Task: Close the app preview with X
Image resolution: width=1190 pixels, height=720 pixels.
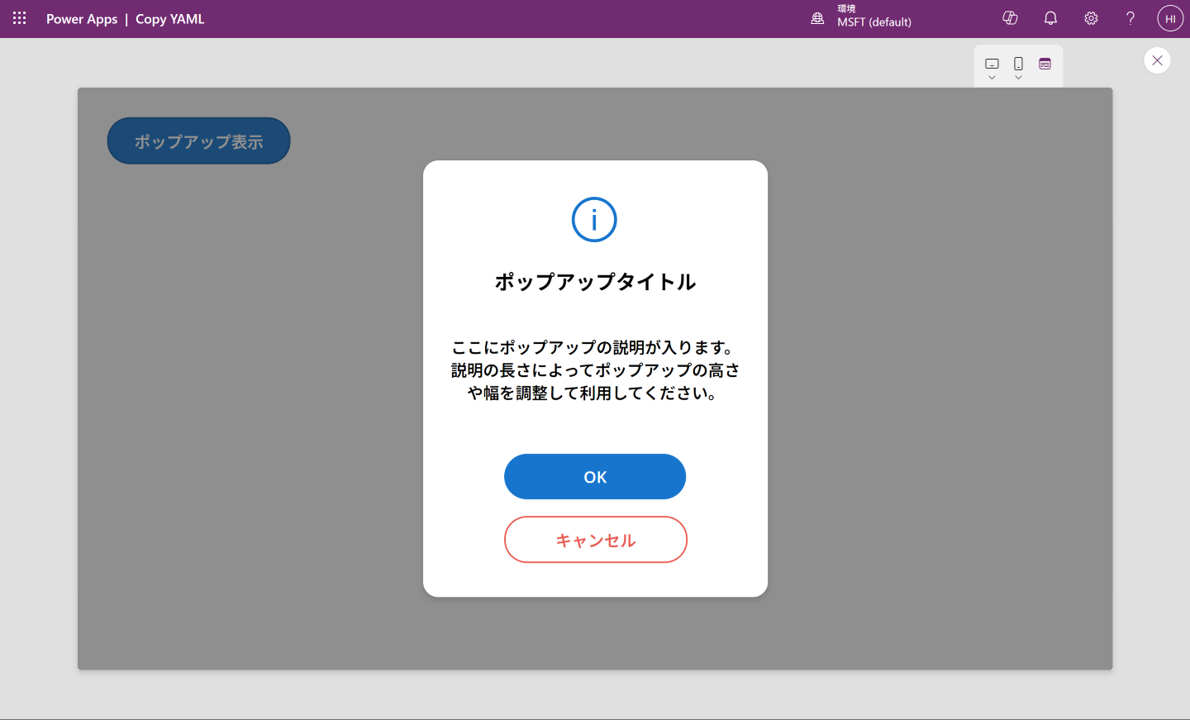Action: 1157,61
